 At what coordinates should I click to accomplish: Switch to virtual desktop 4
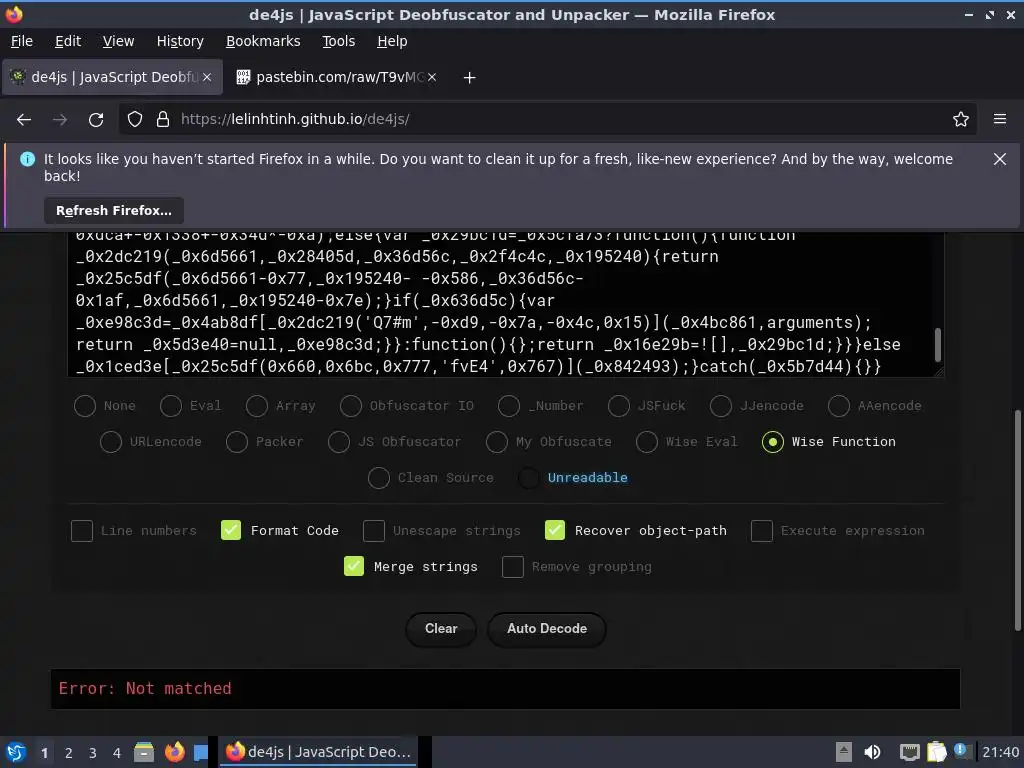click(x=117, y=753)
